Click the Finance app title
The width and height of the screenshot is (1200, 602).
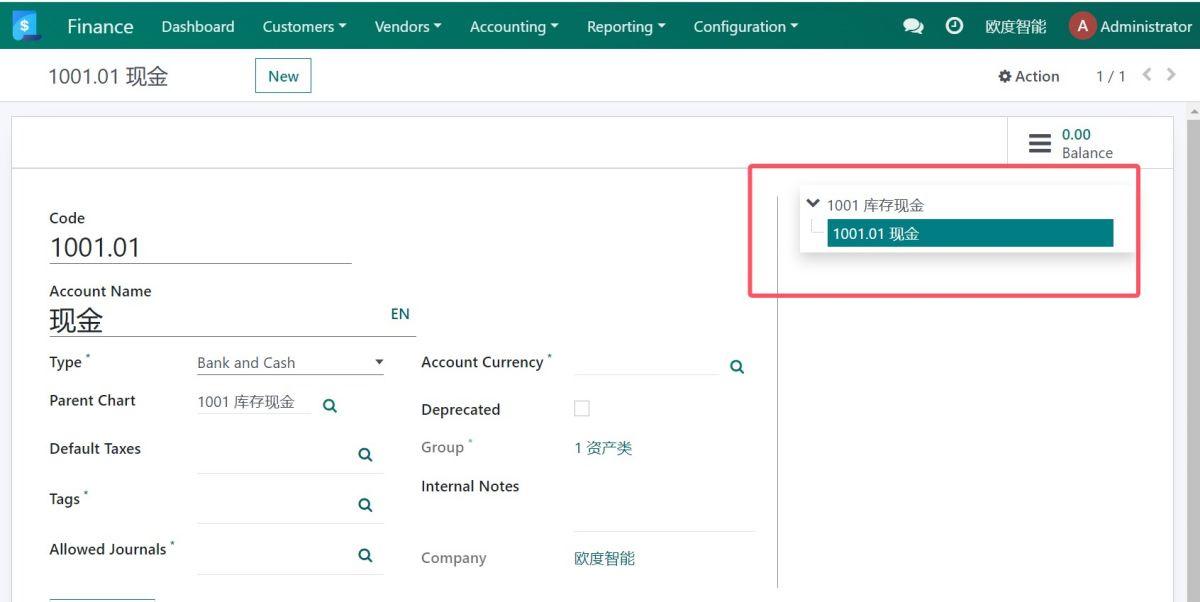[100, 27]
